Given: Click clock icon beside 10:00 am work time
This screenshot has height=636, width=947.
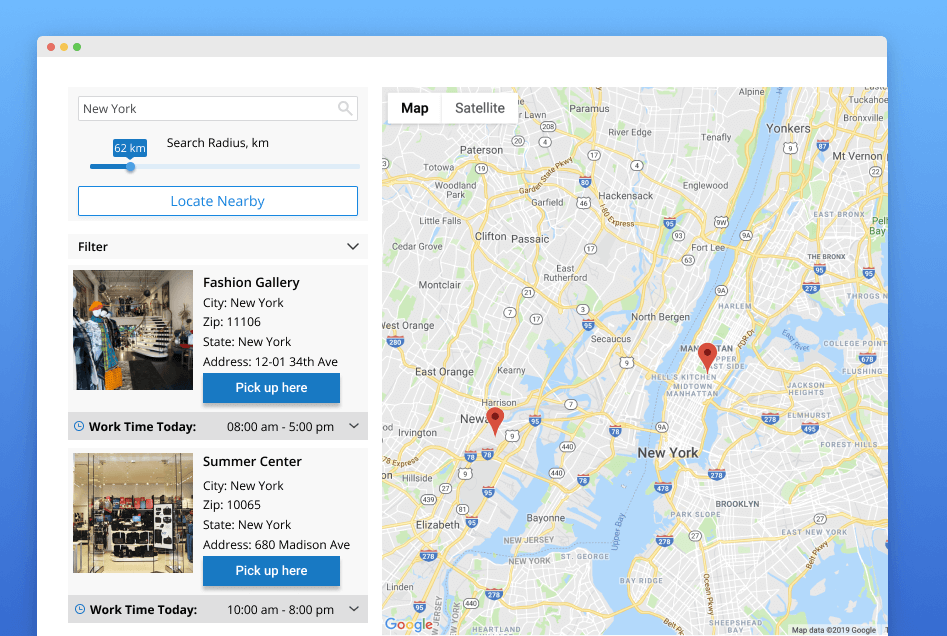Looking at the screenshot, I should (x=79, y=609).
